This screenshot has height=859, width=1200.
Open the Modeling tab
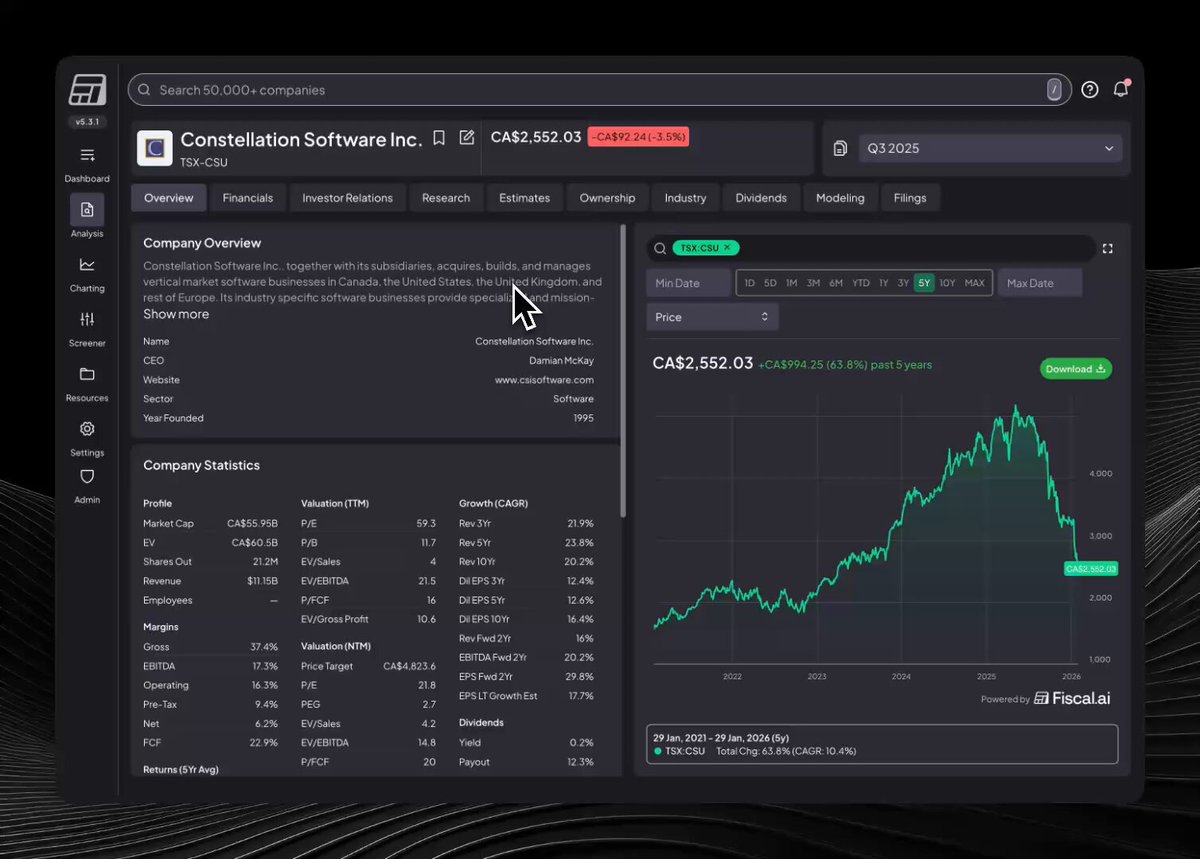(840, 198)
